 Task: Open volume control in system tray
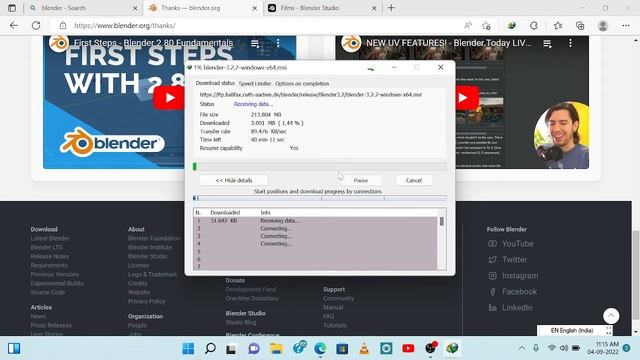tap(564, 348)
